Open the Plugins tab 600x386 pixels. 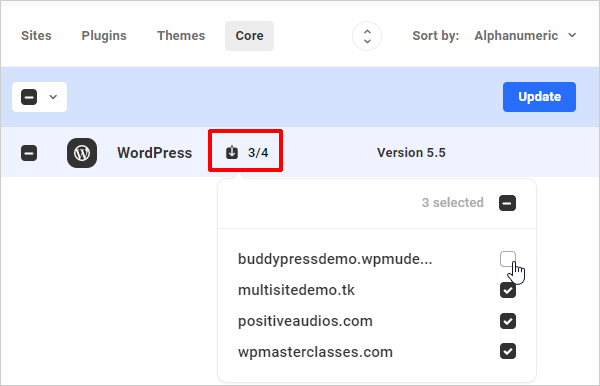tap(104, 36)
